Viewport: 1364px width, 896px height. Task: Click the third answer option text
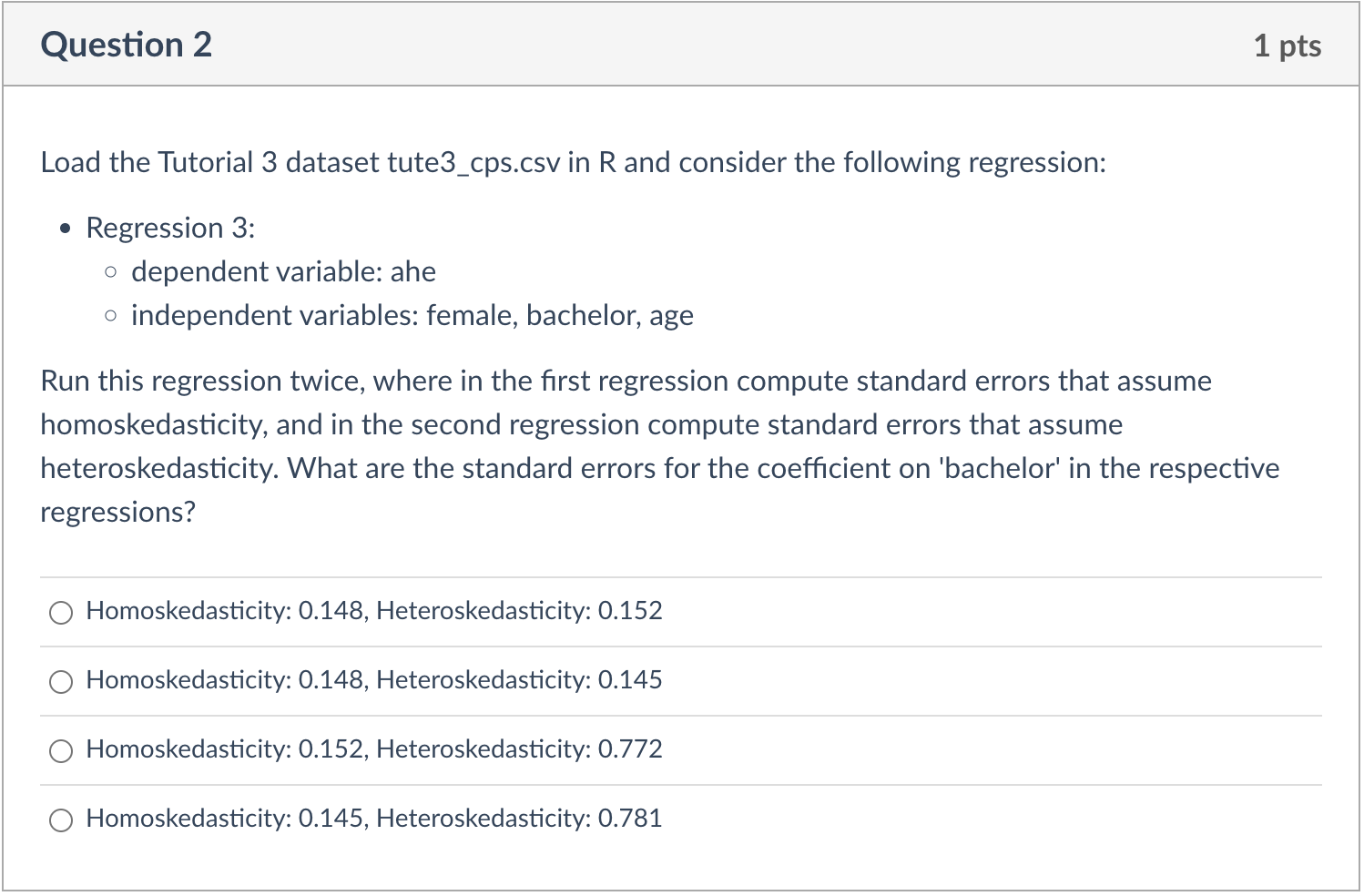(373, 749)
